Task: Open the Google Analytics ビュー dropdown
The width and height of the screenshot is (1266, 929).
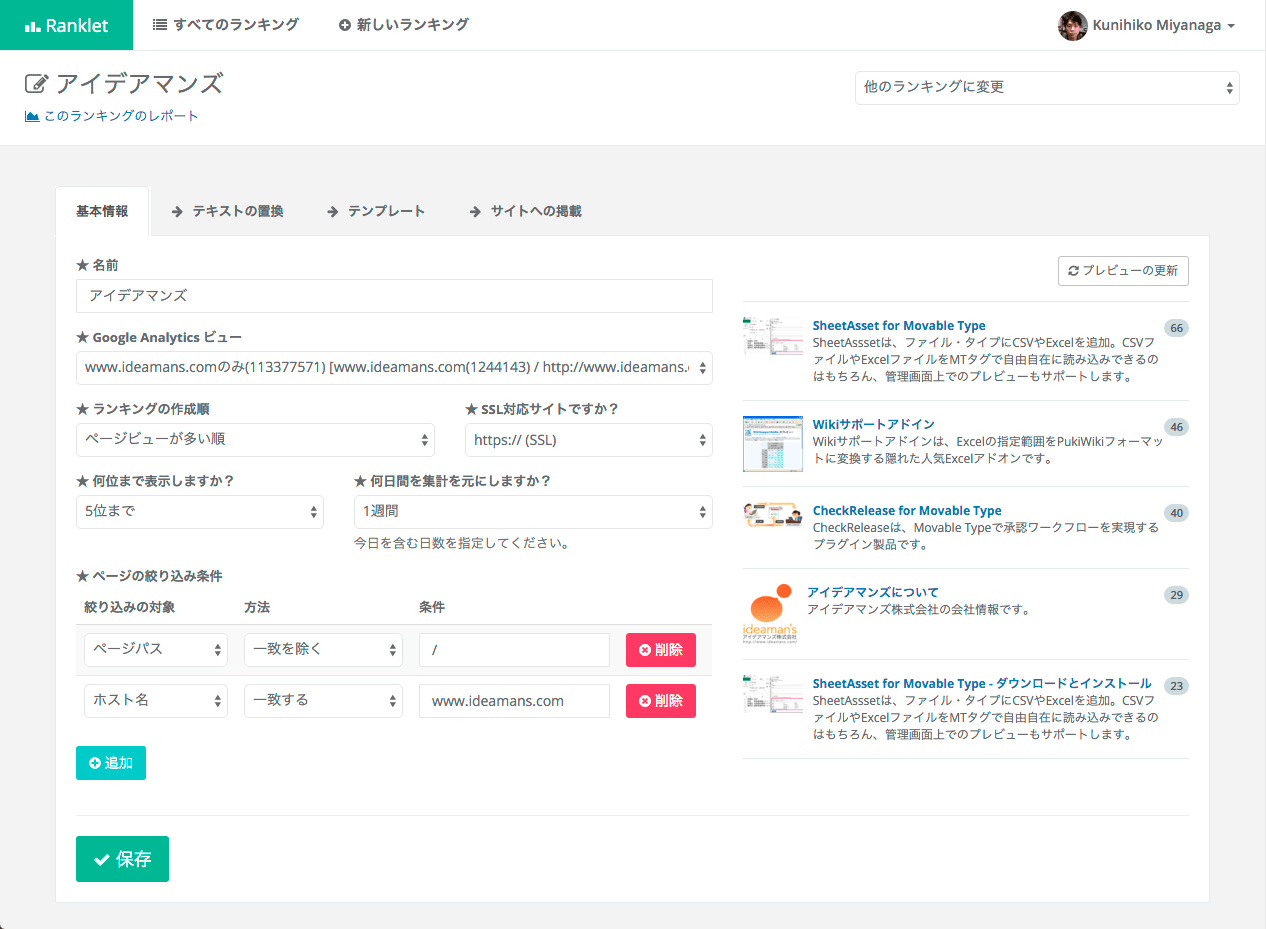Action: 394,368
